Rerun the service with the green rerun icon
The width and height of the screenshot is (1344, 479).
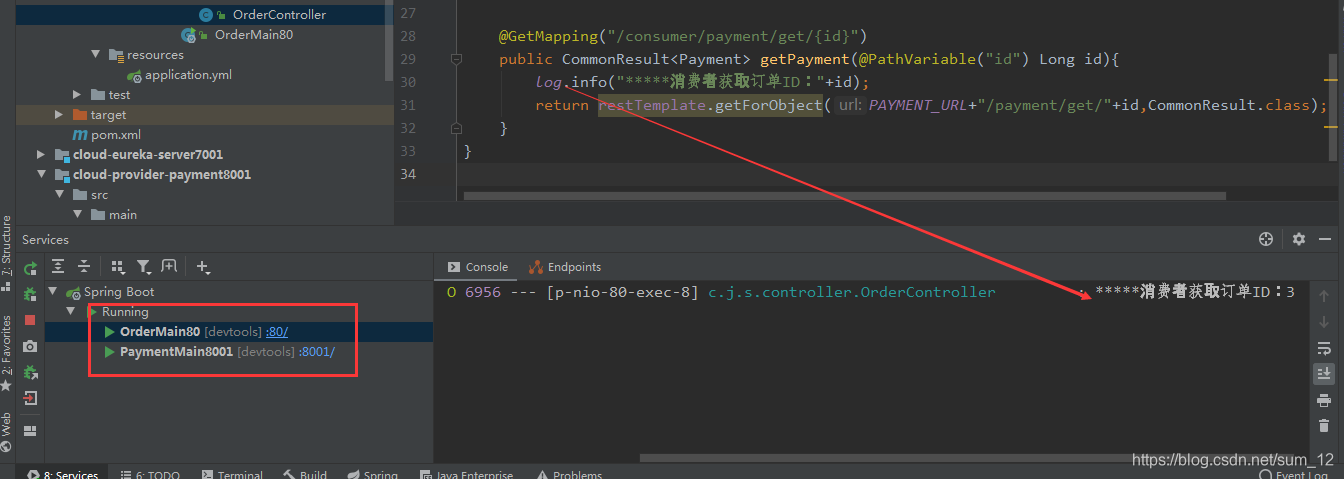pos(30,268)
